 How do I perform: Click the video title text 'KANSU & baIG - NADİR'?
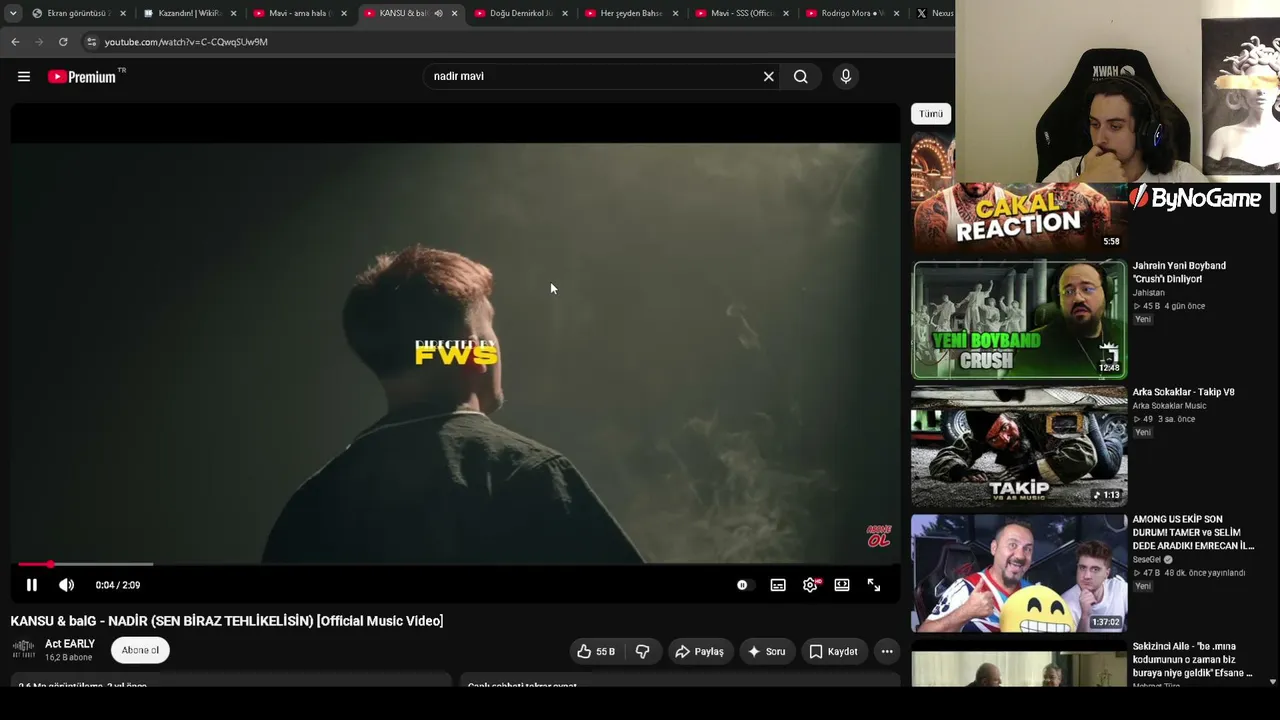pyautogui.click(x=227, y=621)
